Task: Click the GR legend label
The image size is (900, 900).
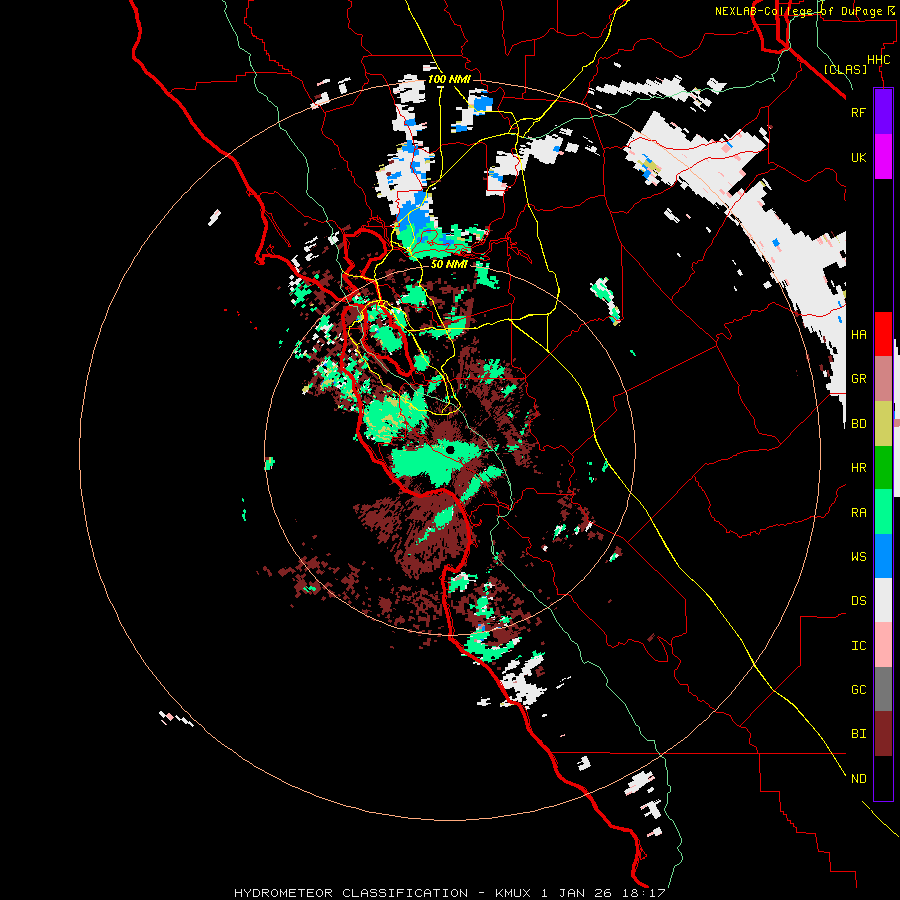Action: tap(858, 379)
